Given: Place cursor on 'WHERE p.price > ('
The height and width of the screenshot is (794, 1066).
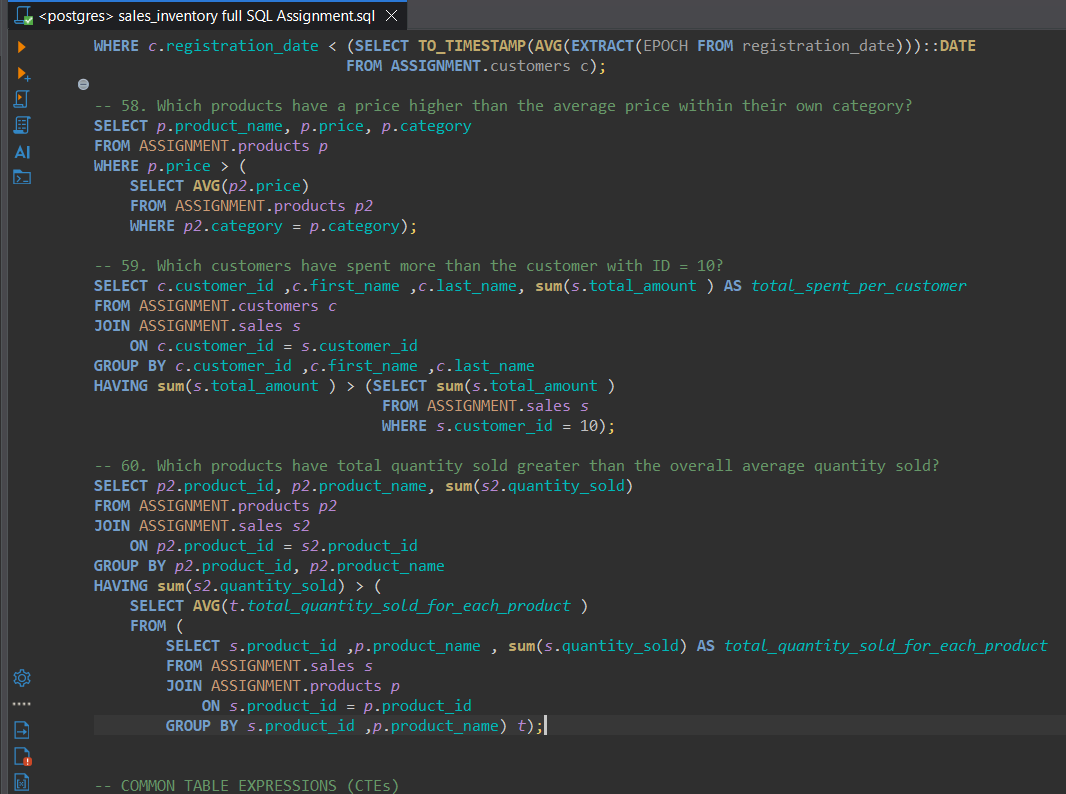Looking at the screenshot, I should [170, 166].
